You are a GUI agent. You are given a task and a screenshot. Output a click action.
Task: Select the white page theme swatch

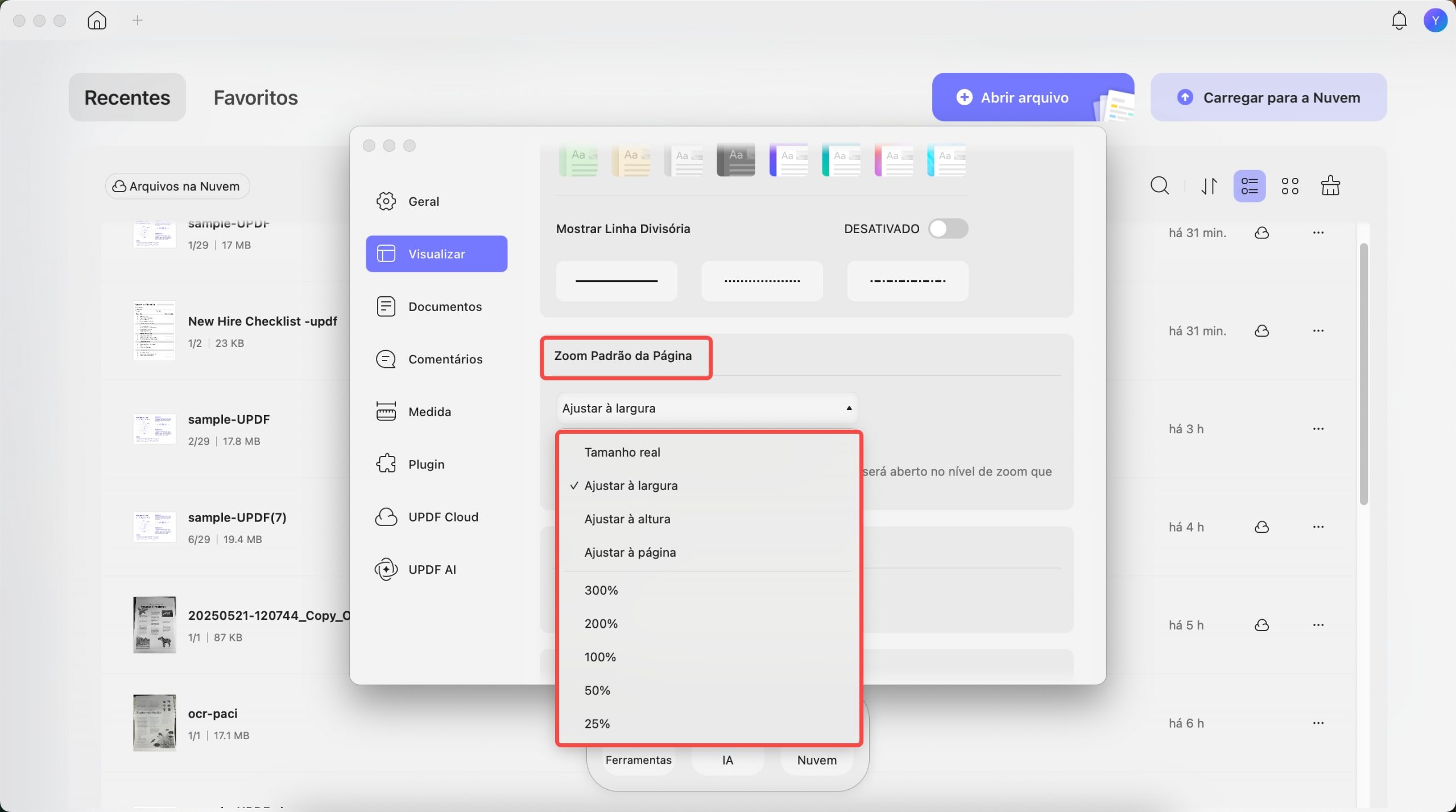pyautogui.click(x=684, y=160)
